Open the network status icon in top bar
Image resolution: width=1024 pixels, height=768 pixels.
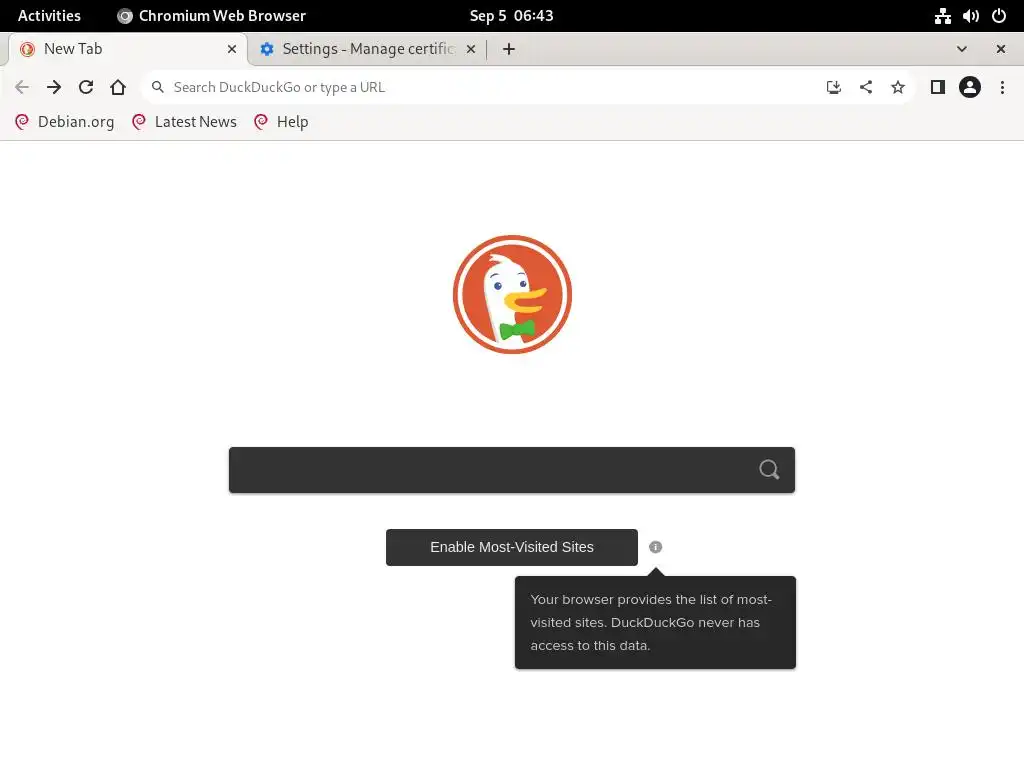click(x=942, y=16)
